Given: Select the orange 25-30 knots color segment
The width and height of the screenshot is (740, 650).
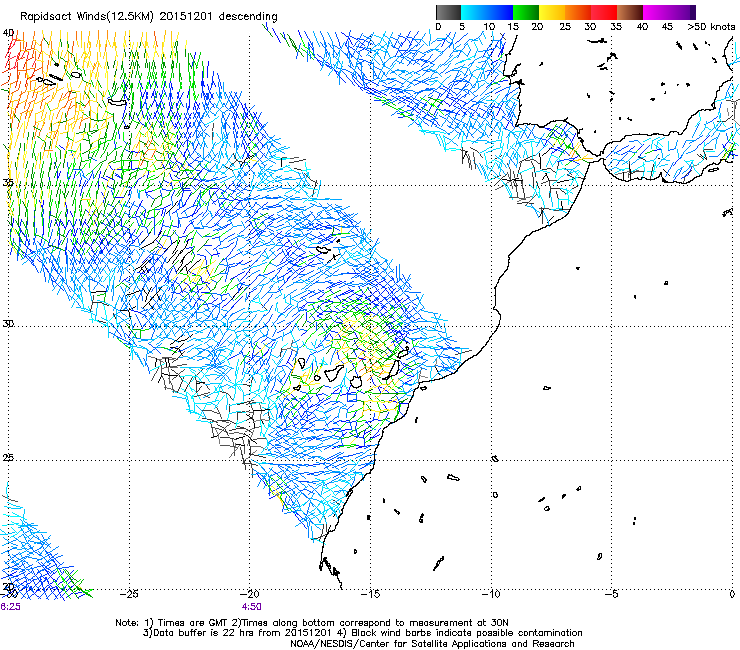Looking at the screenshot, I should 578,12.
